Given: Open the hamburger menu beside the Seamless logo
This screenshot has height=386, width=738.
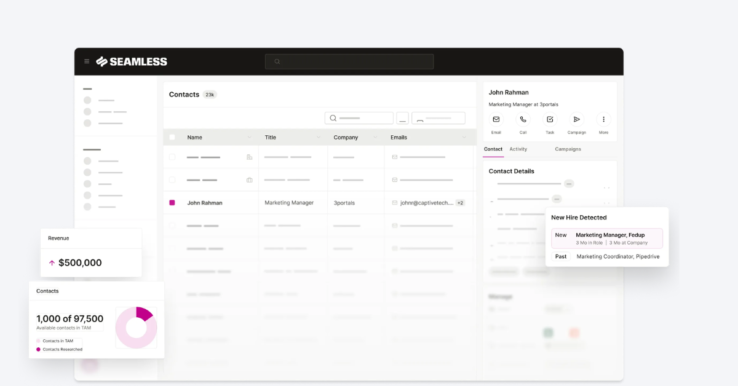Looking at the screenshot, I should click(87, 62).
